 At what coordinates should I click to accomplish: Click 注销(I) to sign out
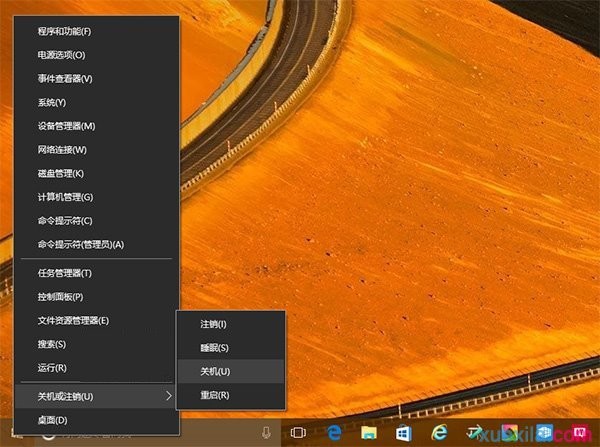[214, 324]
